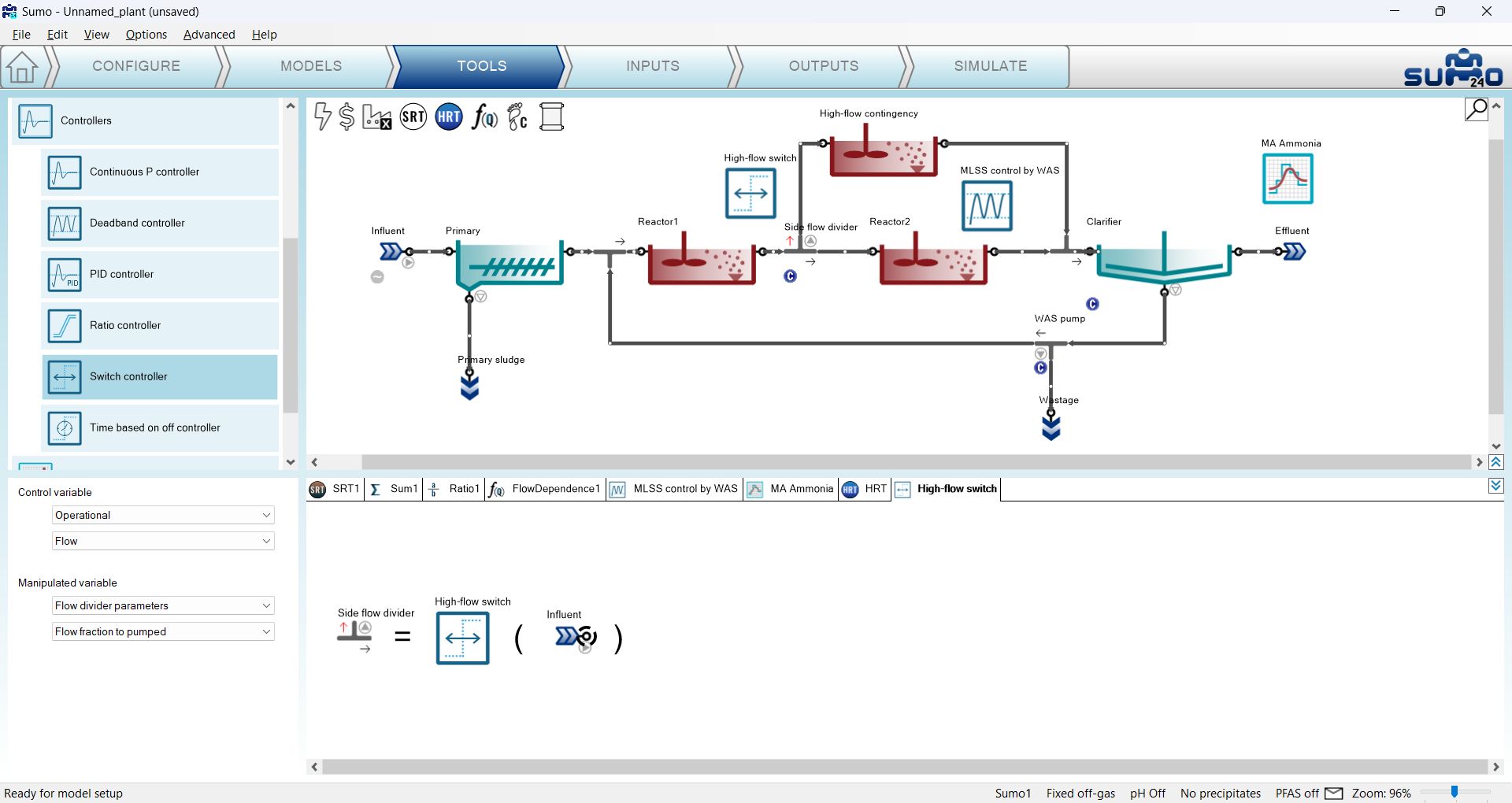
Task: Click the Controllers category icon
Action: [x=35, y=121]
